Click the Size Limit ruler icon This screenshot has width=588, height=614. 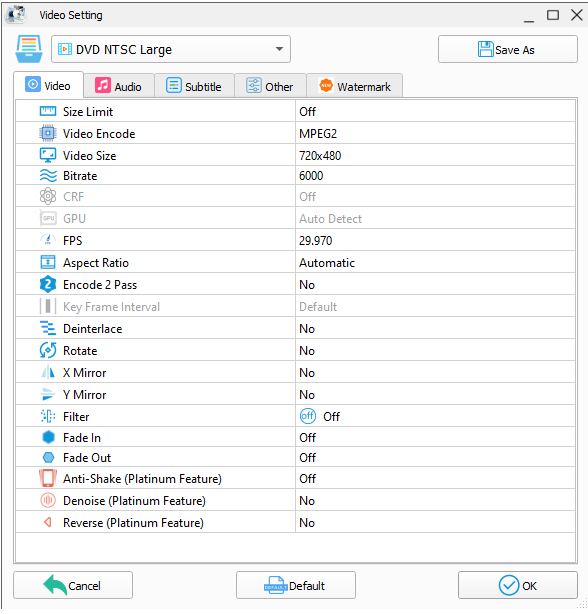pos(48,112)
